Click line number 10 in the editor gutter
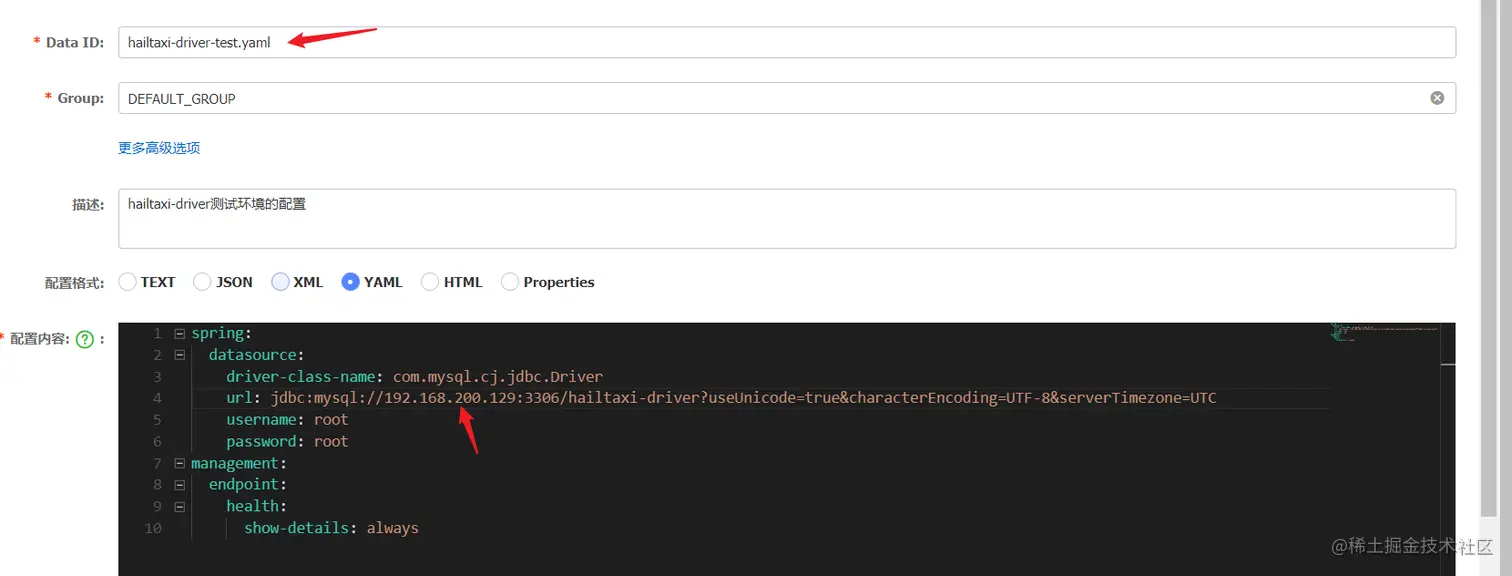 tap(153, 528)
